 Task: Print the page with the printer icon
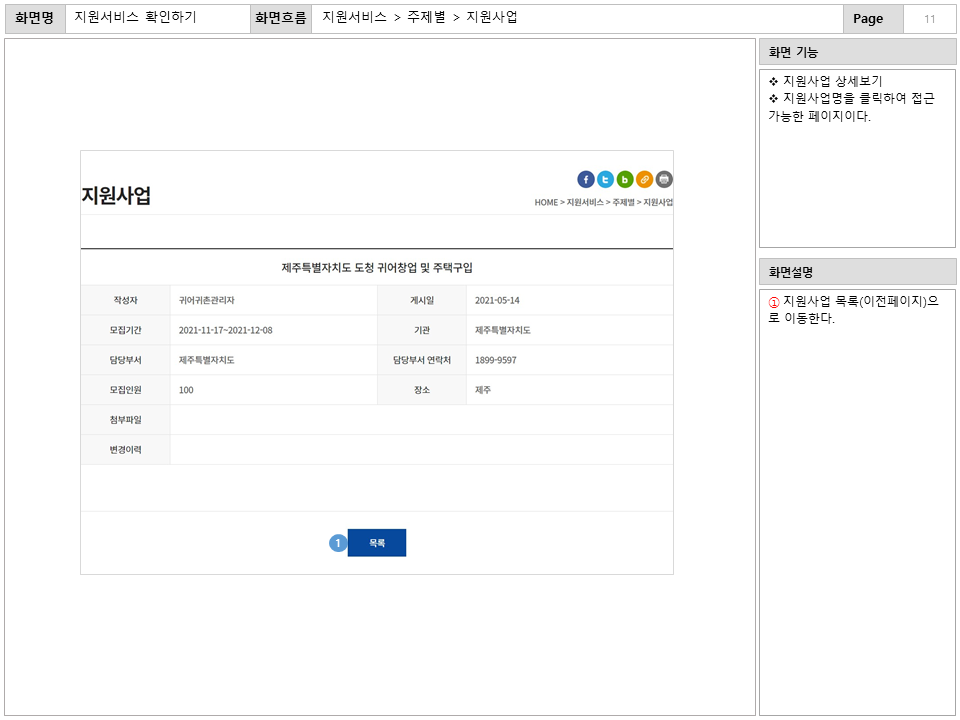click(664, 179)
